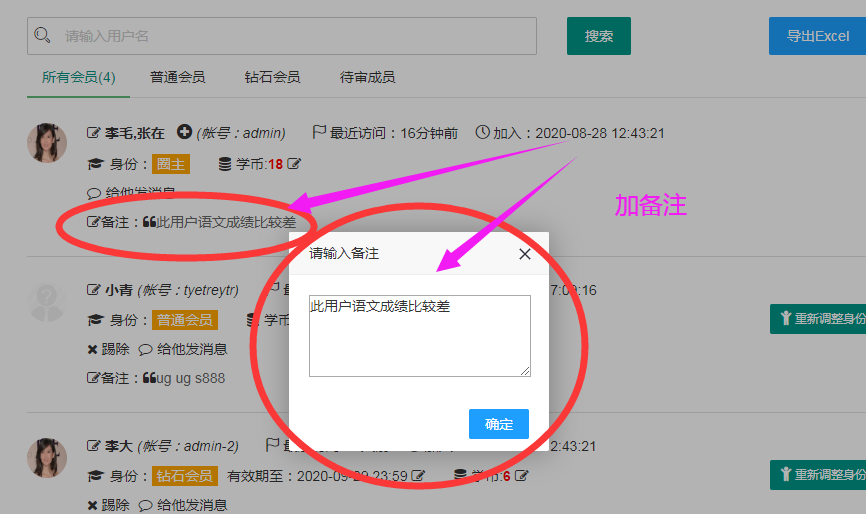
Task: Click the magnifier icon in search box
Action: click(42, 35)
